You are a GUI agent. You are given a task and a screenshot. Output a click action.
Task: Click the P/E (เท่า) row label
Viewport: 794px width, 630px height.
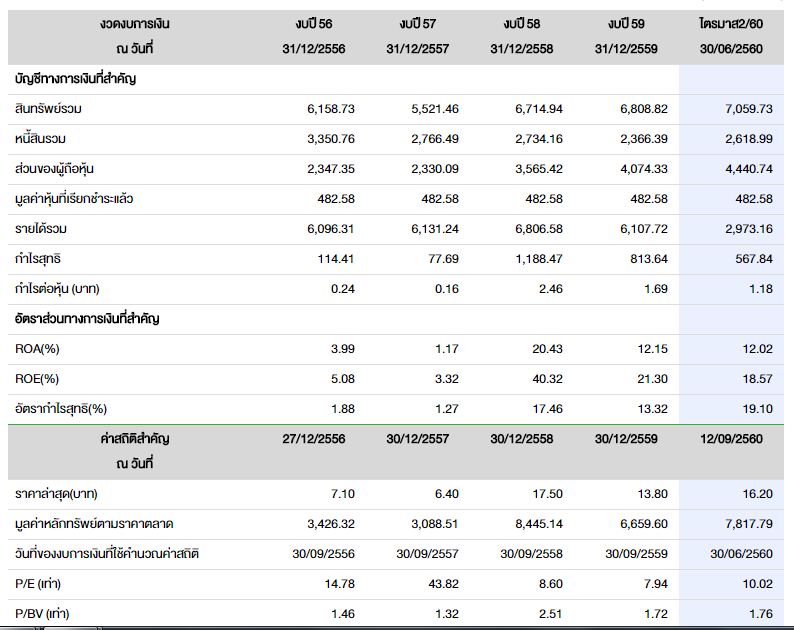point(38,584)
